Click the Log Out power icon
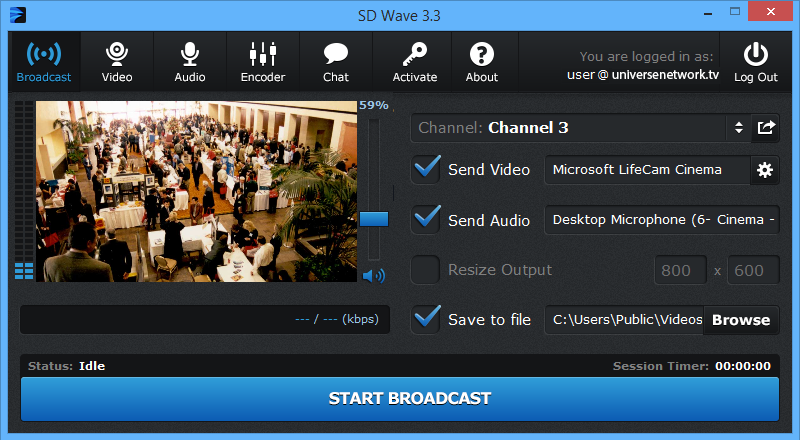This screenshot has width=800, height=440. point(756,55)
